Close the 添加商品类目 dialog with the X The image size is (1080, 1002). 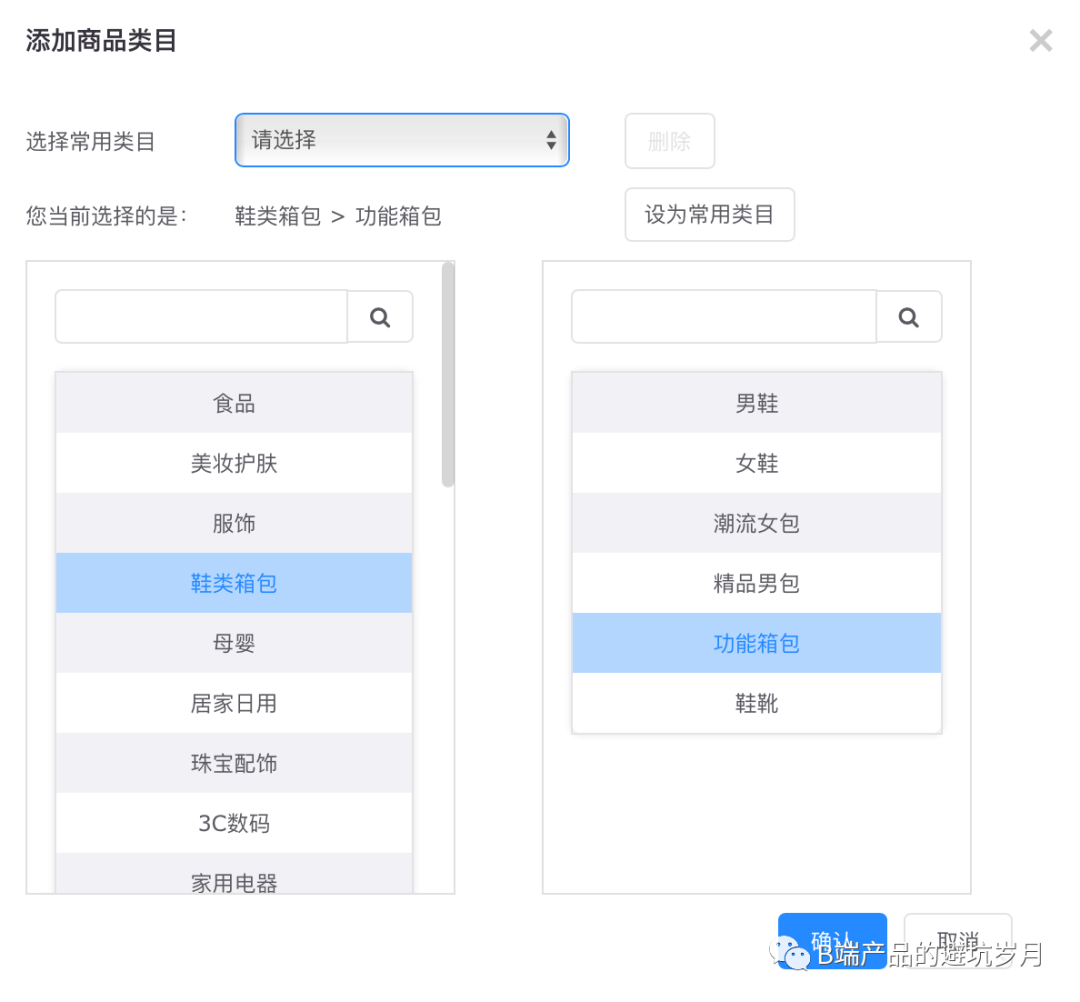coord(1041,41)
